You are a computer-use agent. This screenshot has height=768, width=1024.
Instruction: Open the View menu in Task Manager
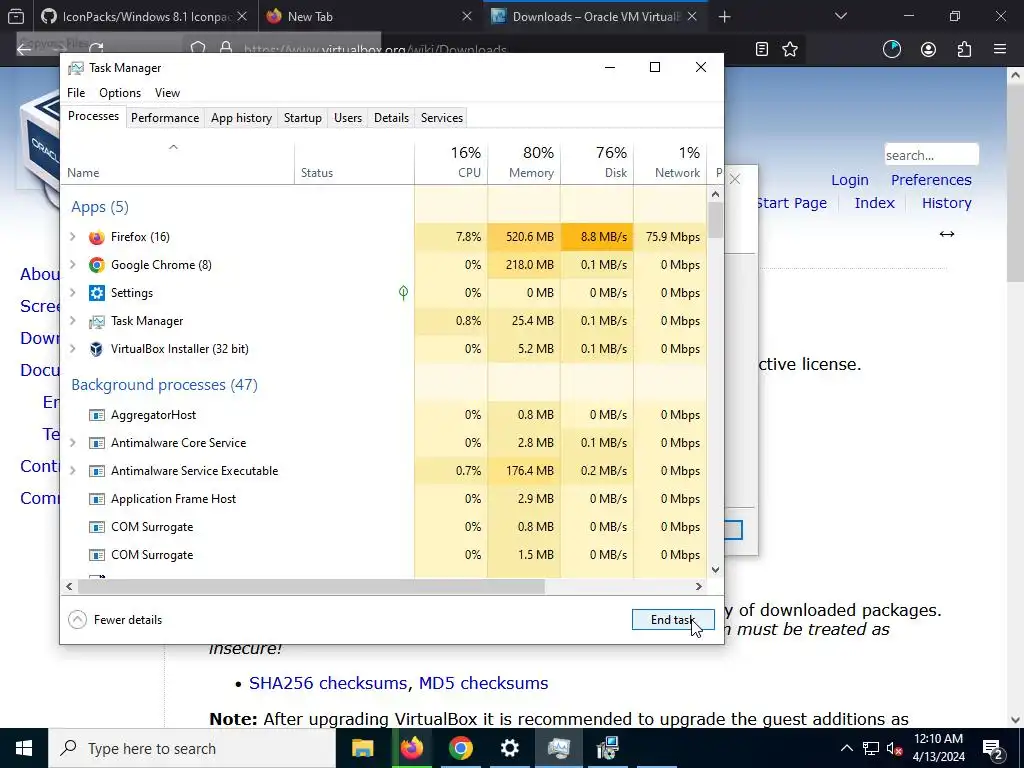coord(167,93)
